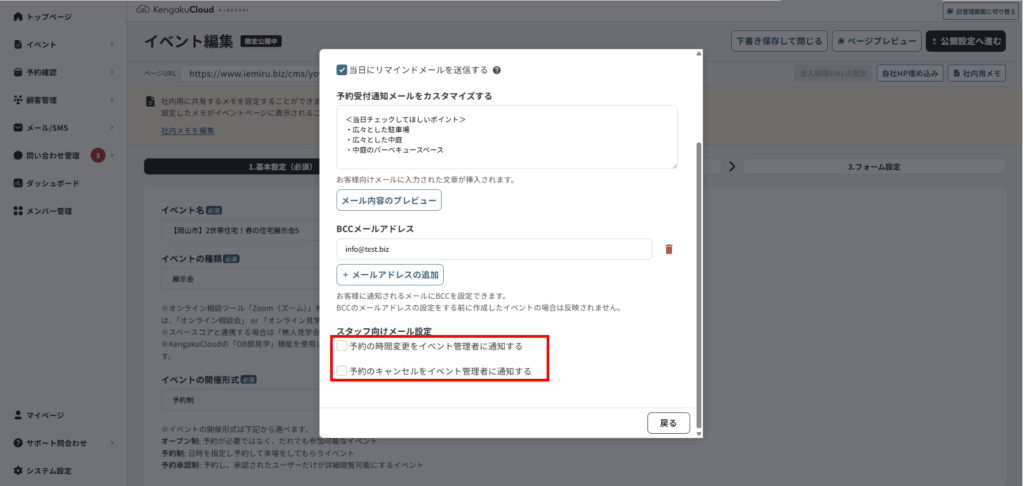
Task: Click the スタッフ向けメール設定 heading
Action: coord(384,331)
